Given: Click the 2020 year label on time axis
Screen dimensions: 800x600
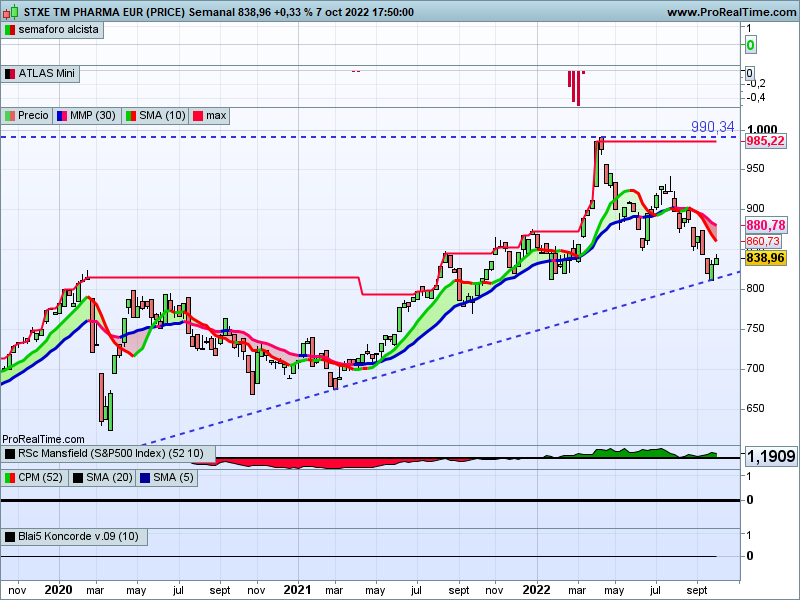Looking at the screenshot, I should click(58, 590).
